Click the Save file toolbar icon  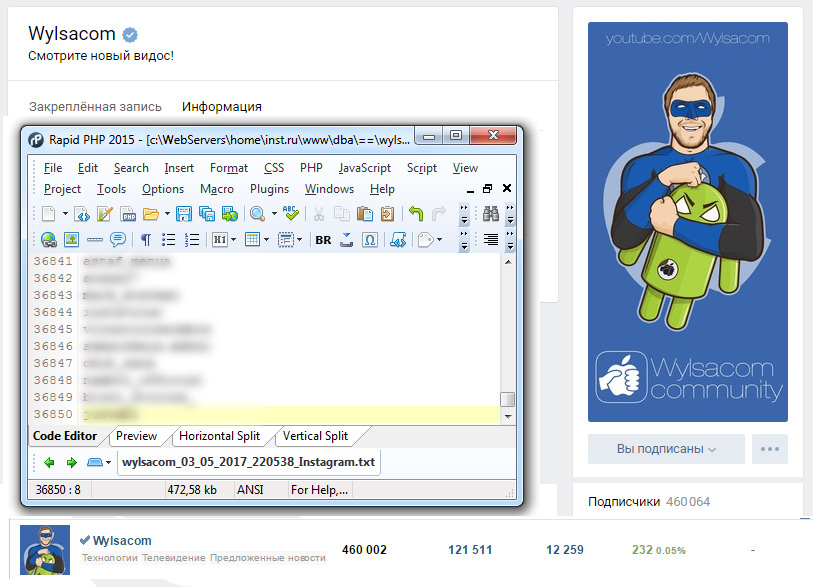[x=184, y=213]
